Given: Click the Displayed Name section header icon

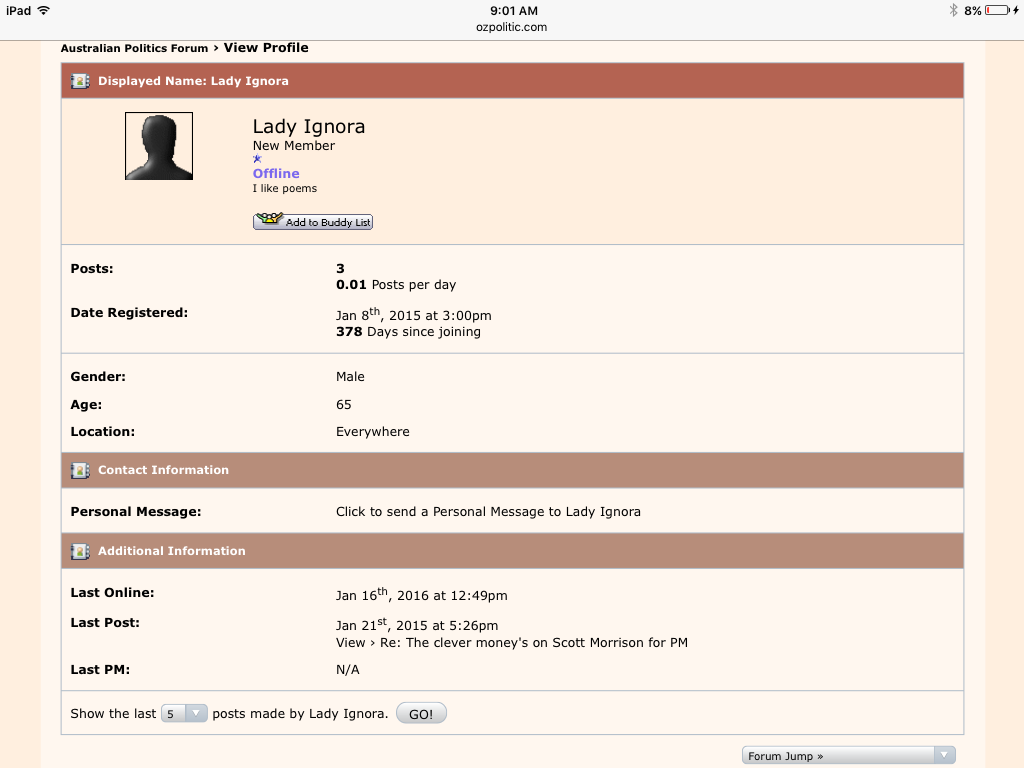Looking at the screenshot, I should (81, 81).
